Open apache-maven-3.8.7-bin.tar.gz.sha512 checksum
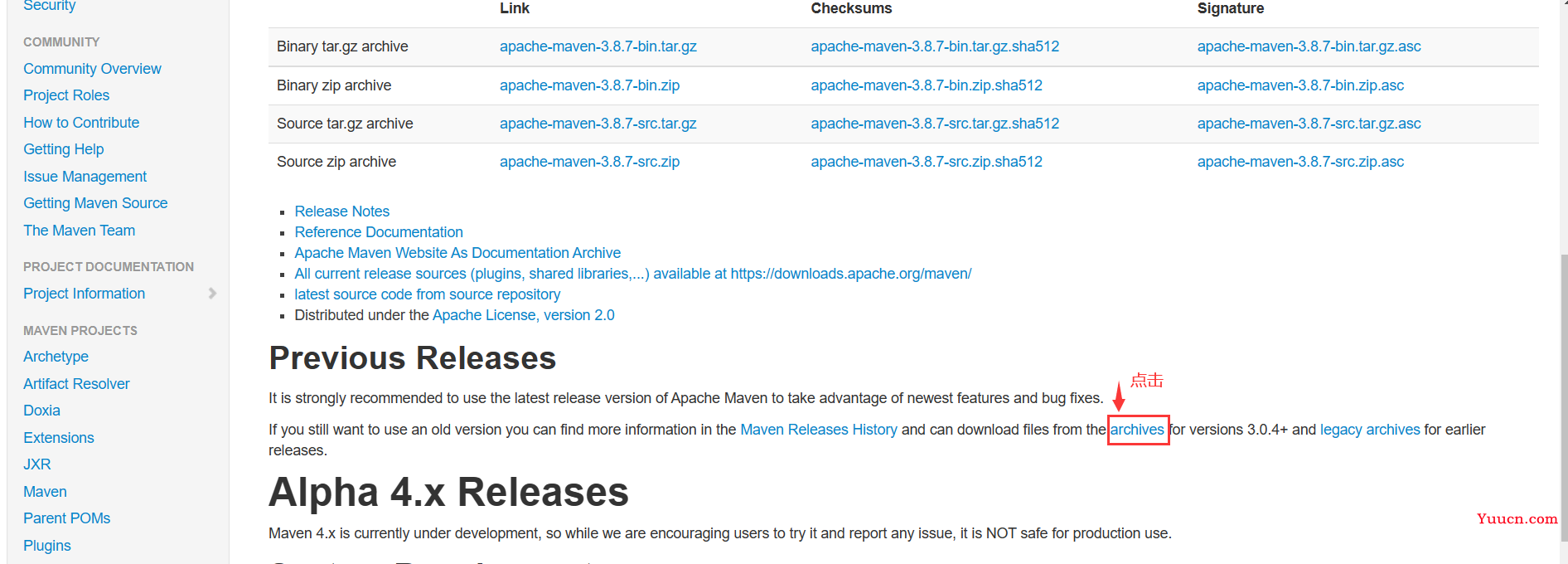1568x564 pixels. point(935,46)
